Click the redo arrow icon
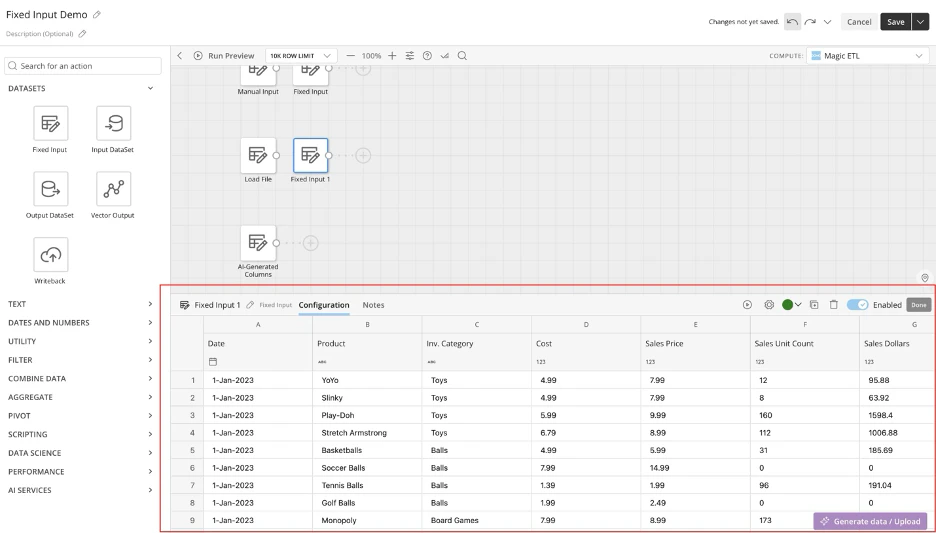Image resolution: width=936 pixels, height=534 pixels. point(810,22)
